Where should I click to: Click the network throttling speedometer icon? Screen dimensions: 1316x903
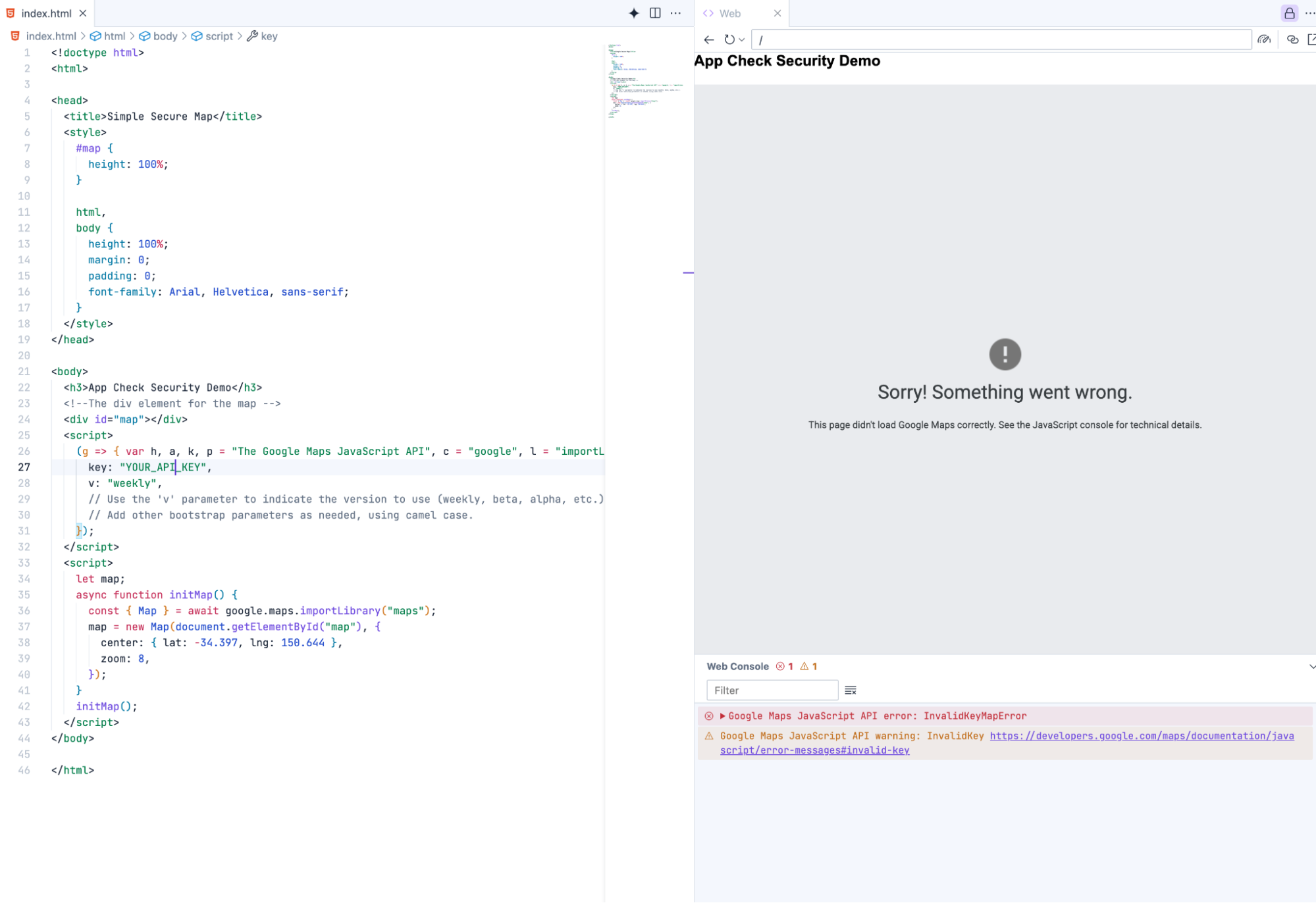pyautogui.click(x=1263, y=39)
